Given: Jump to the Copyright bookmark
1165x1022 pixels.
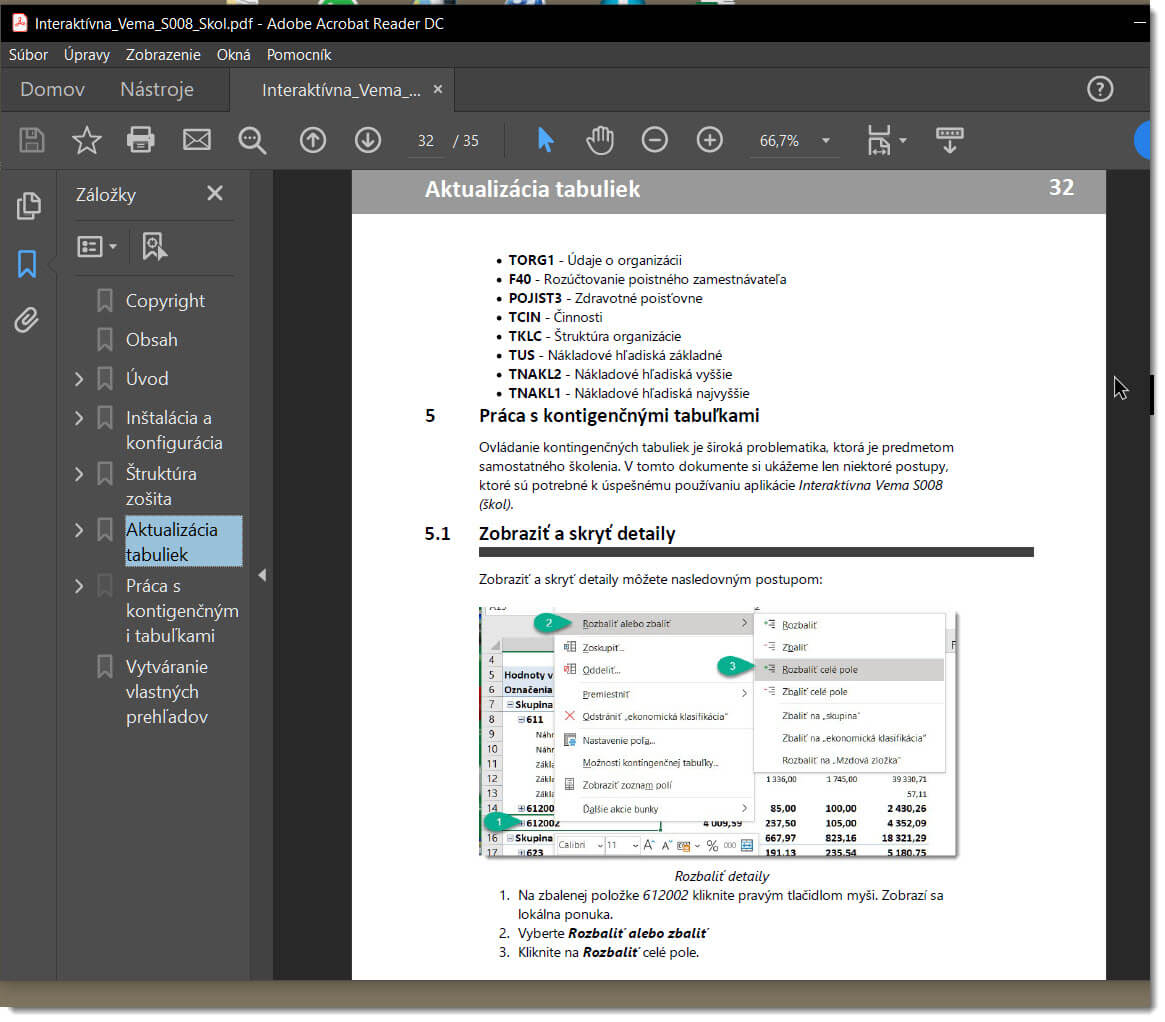Looking at the screenshot, I should (x=165, y=301).
